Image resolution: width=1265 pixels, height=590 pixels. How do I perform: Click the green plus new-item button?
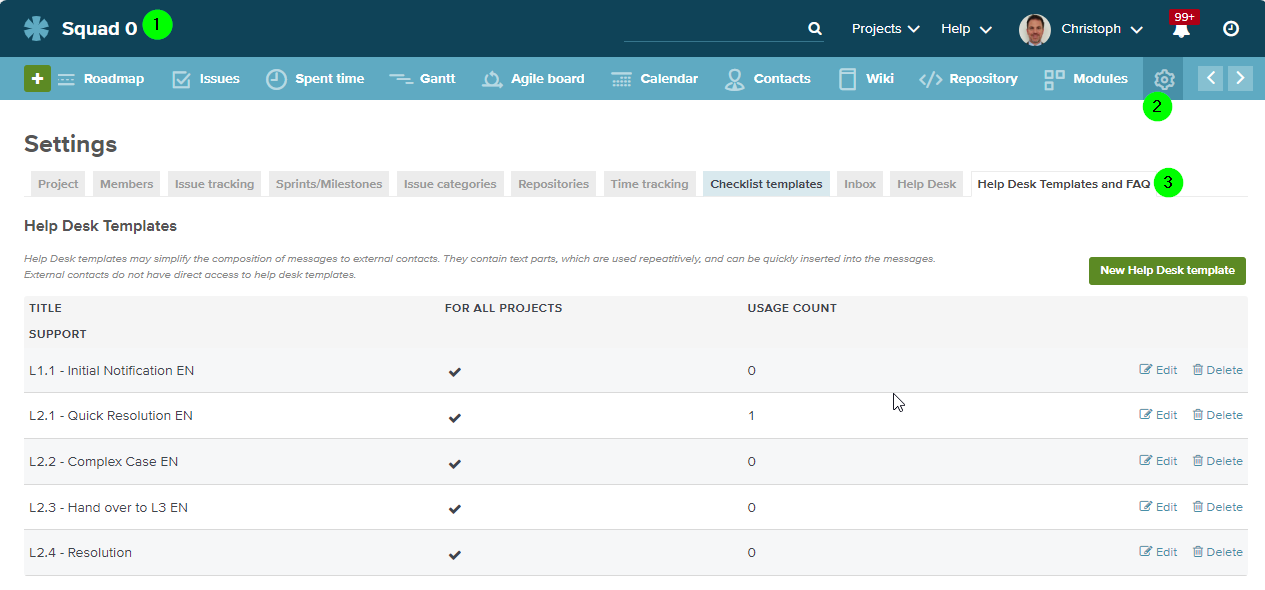pos(37,78)
